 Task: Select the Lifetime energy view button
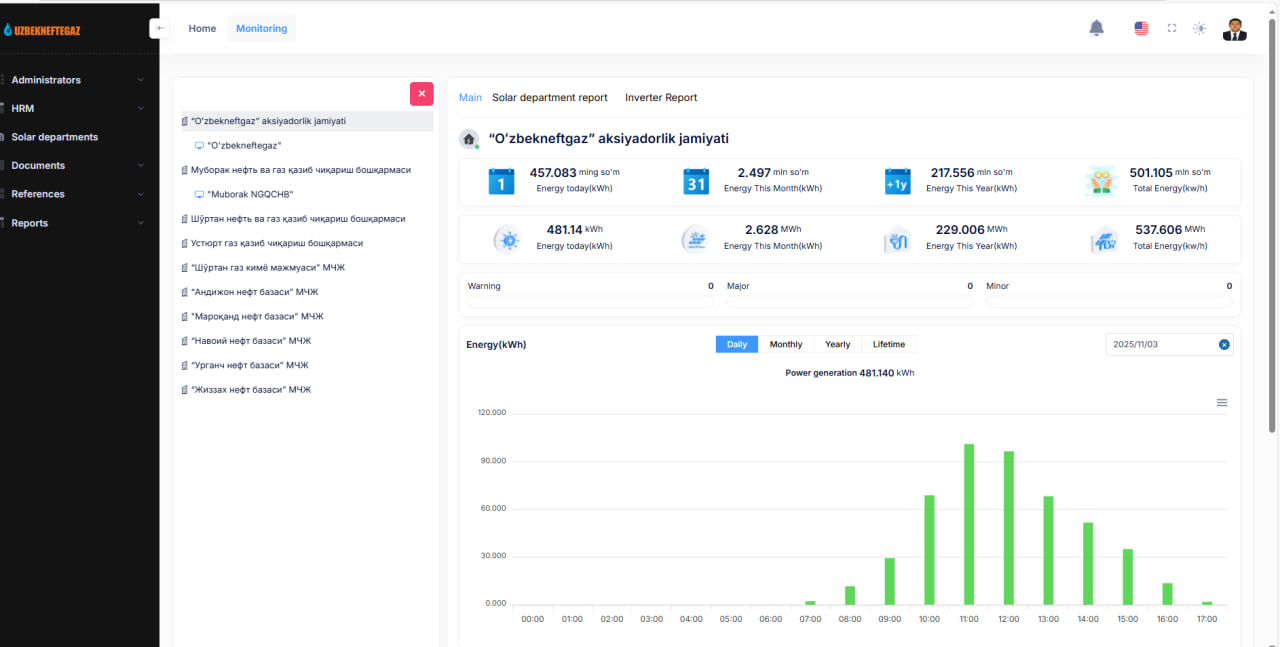pyautogui.click(x=889, y=344)
